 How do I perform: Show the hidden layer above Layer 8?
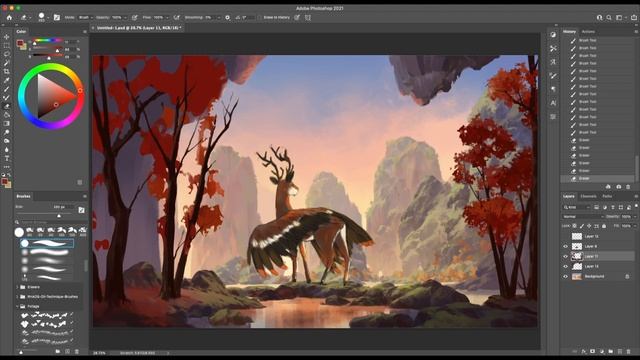pyautogui.click(x=566, y=236)
